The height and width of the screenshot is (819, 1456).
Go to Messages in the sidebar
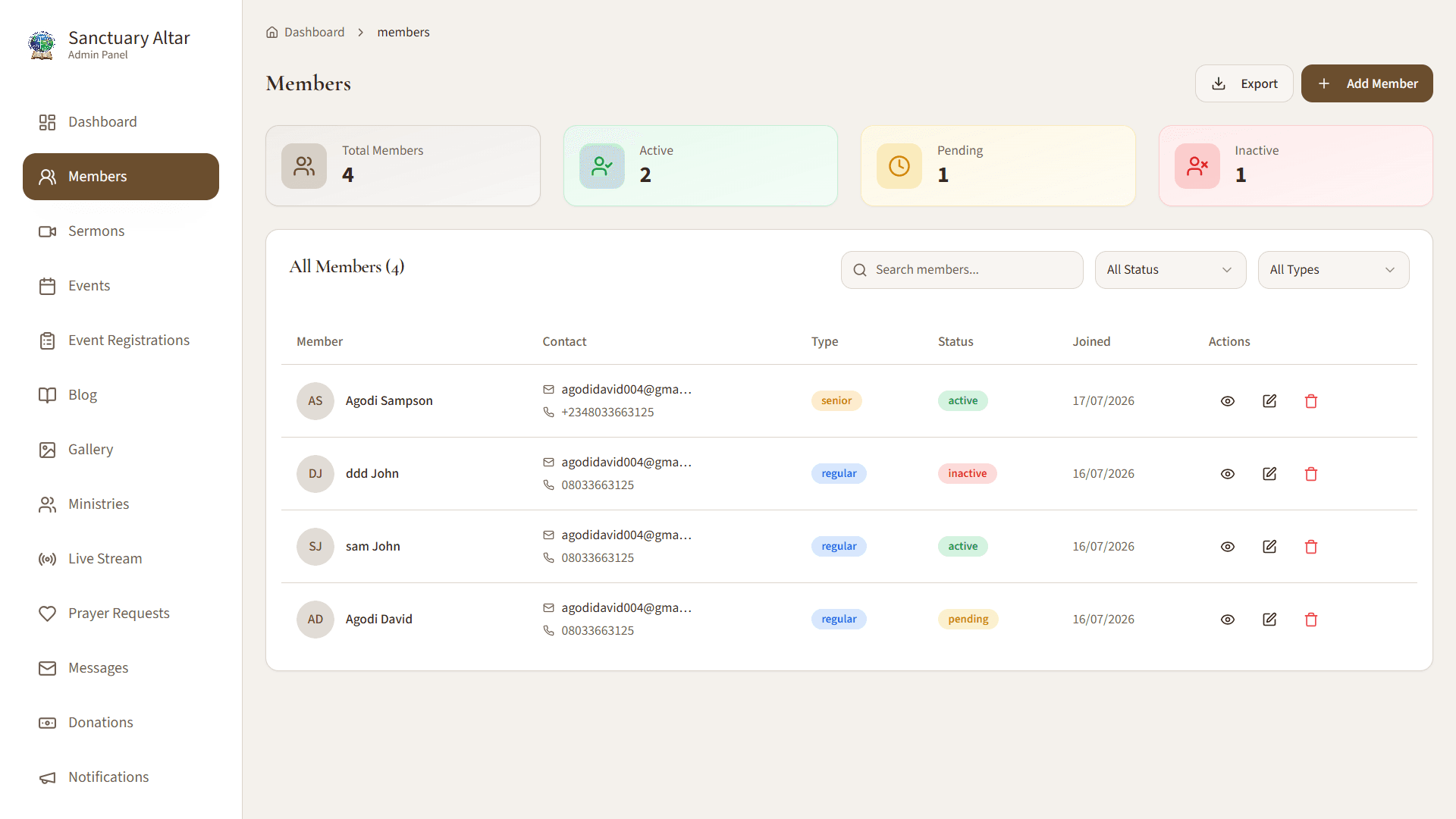(121, 668)
